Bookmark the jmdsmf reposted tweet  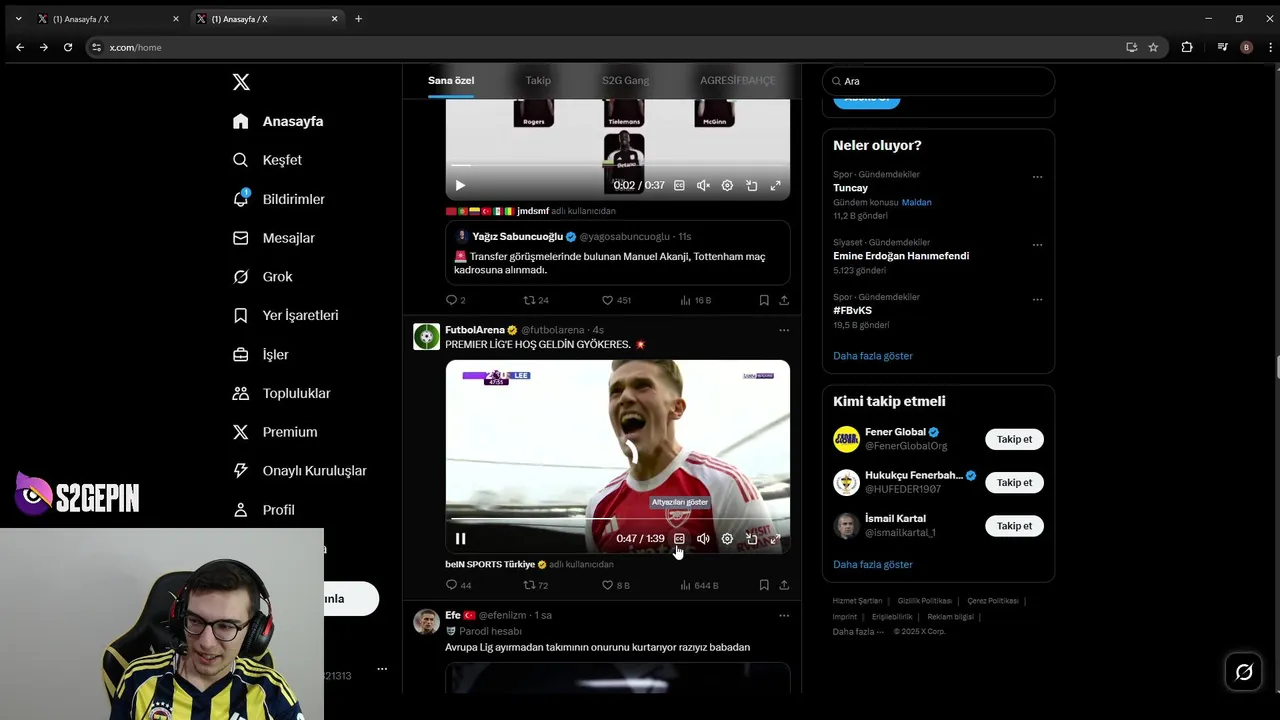764,300
